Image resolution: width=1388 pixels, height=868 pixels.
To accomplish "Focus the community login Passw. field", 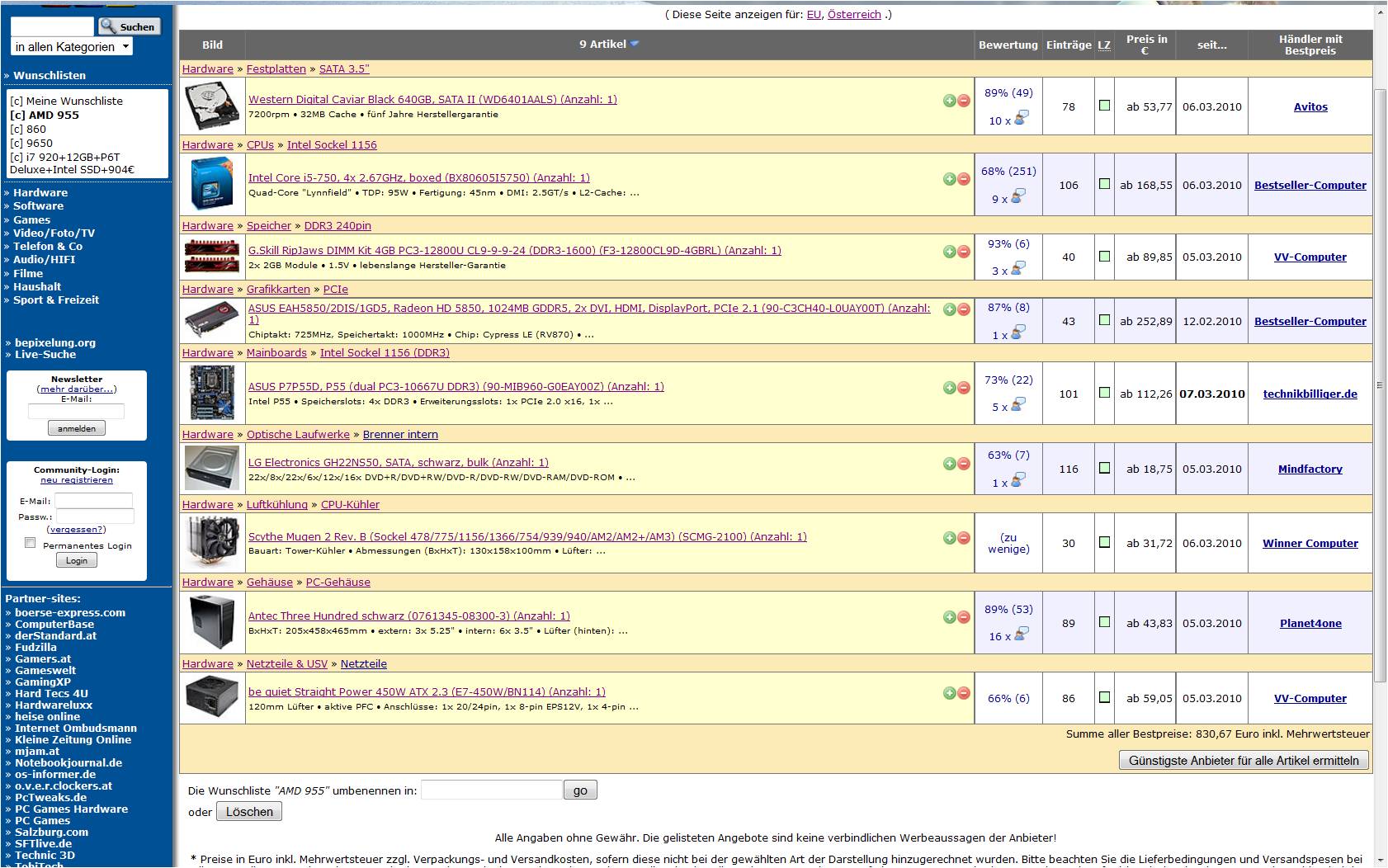I will (x=95, y=517).
